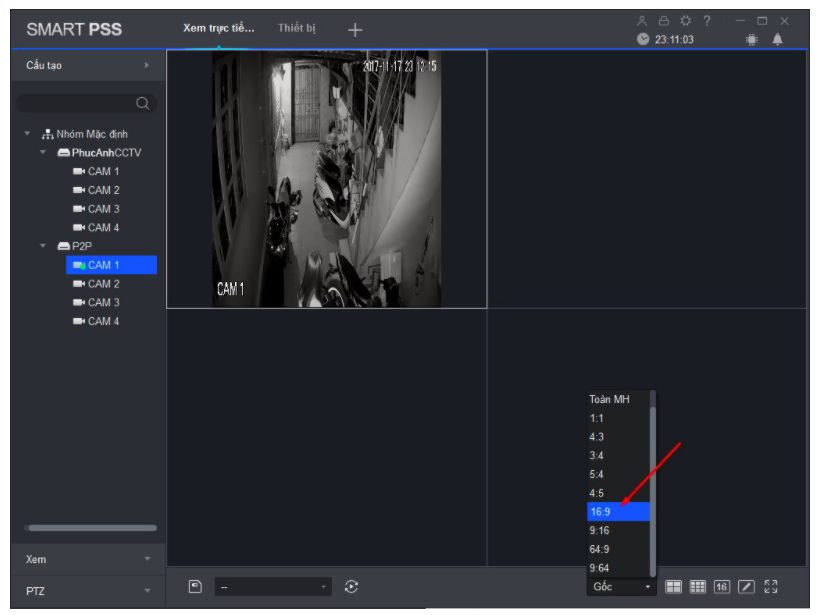The width and height of the screenshot is (823, 615).
Task: Select the 16-channel view layout
Action: click(722, 587)
